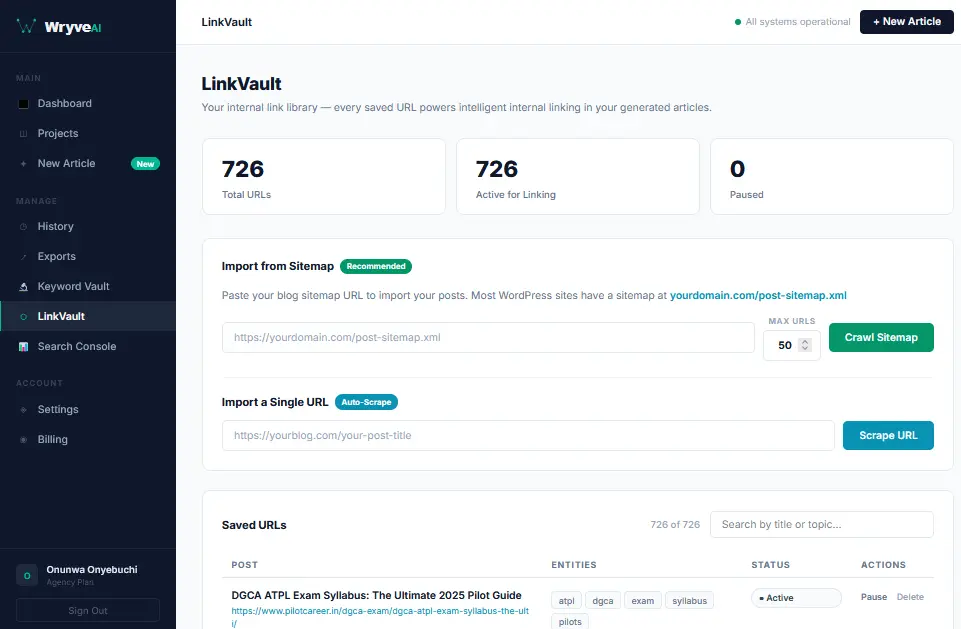Click the Onunwa Onyebuchi user name
The width and height of the screenshot is (961, 629).
(x=92, y=570)
